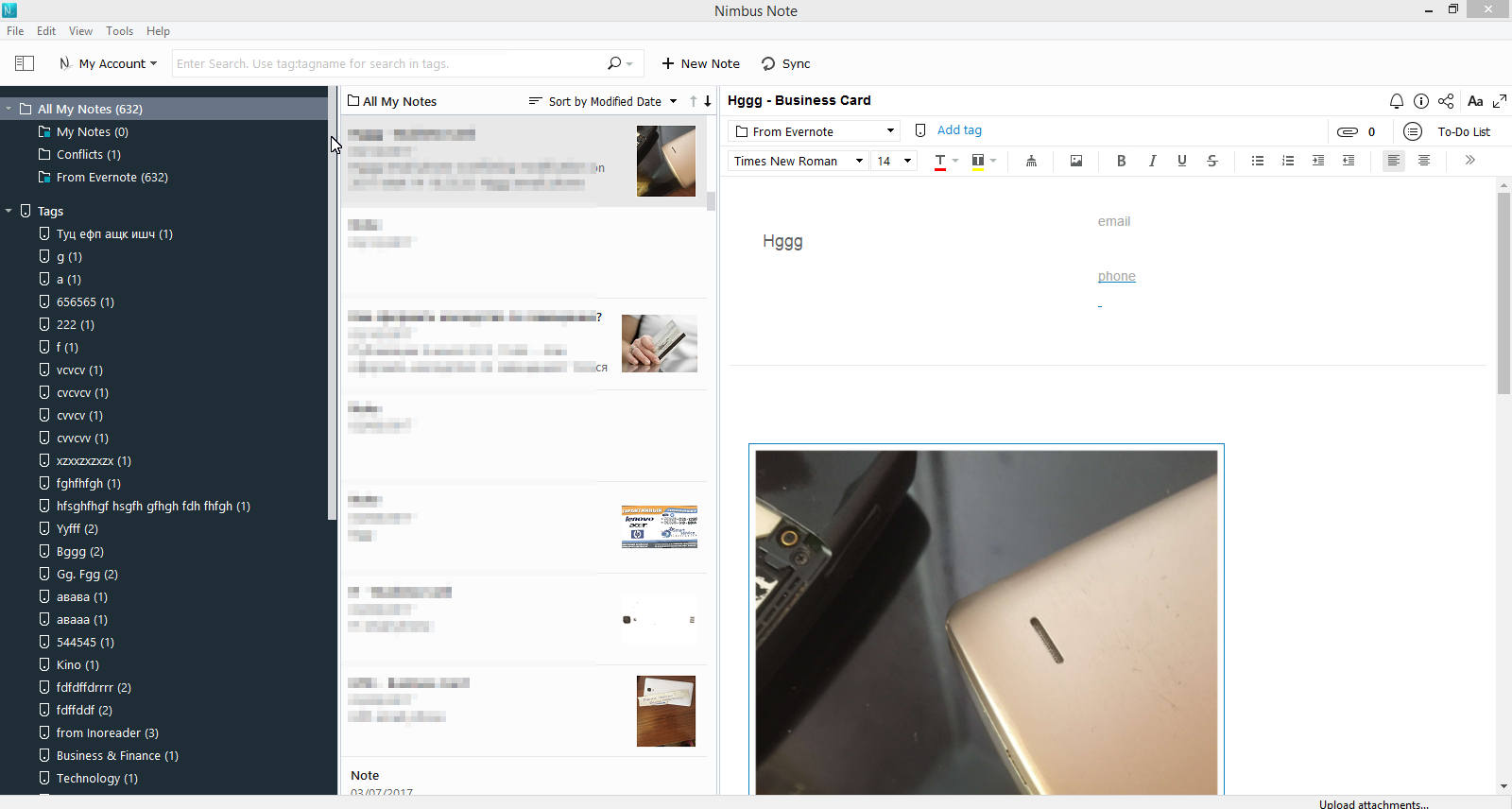
Task: Open the To-Do List
Action: pos(1463,131)
